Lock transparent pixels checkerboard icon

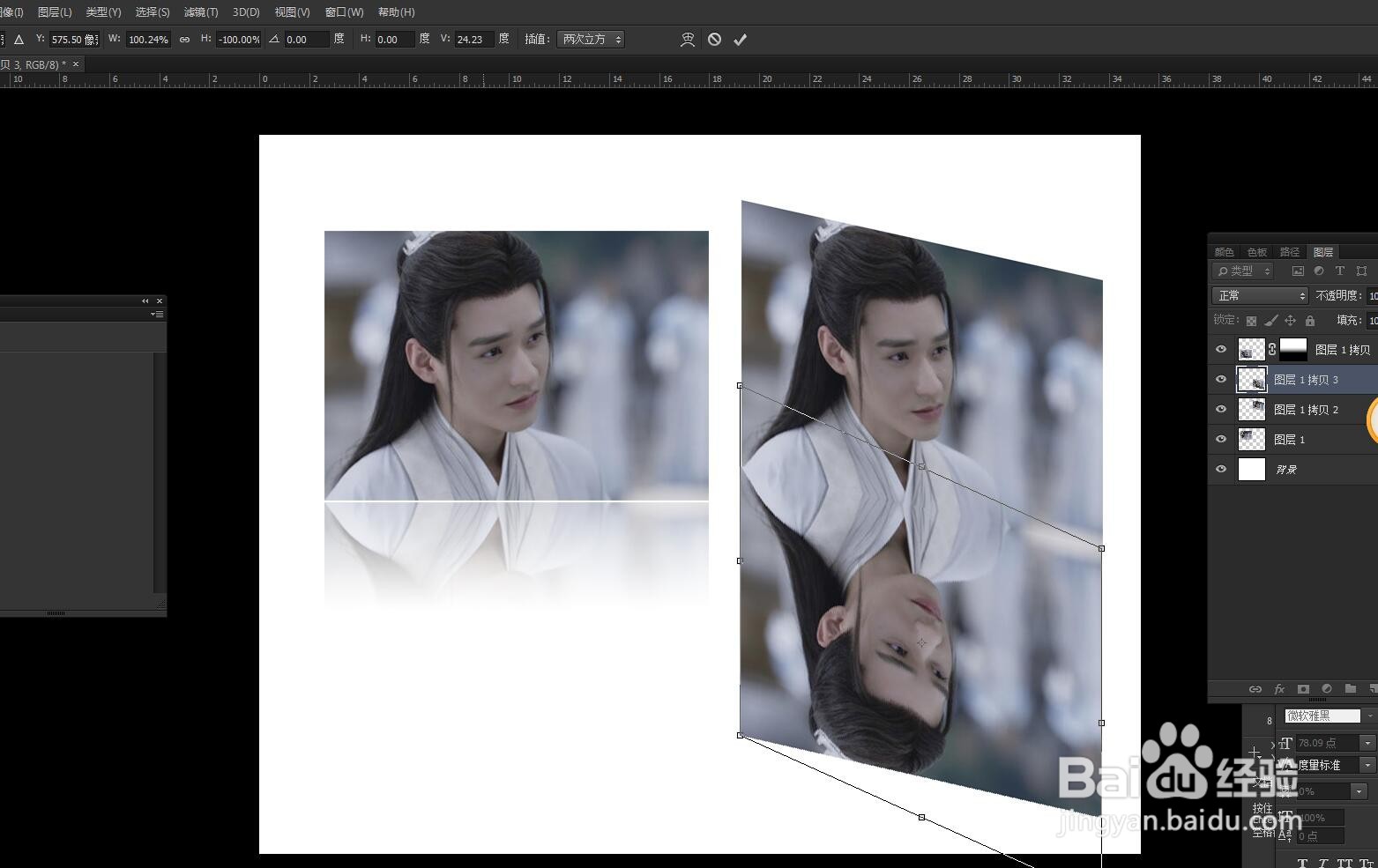pos(1251,321)
